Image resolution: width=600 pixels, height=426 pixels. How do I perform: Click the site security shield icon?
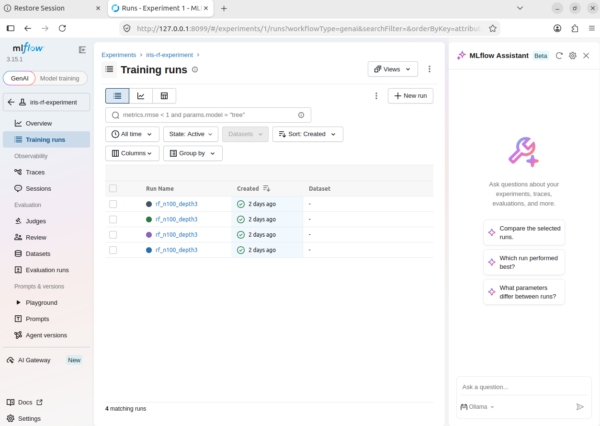point(127,28)
